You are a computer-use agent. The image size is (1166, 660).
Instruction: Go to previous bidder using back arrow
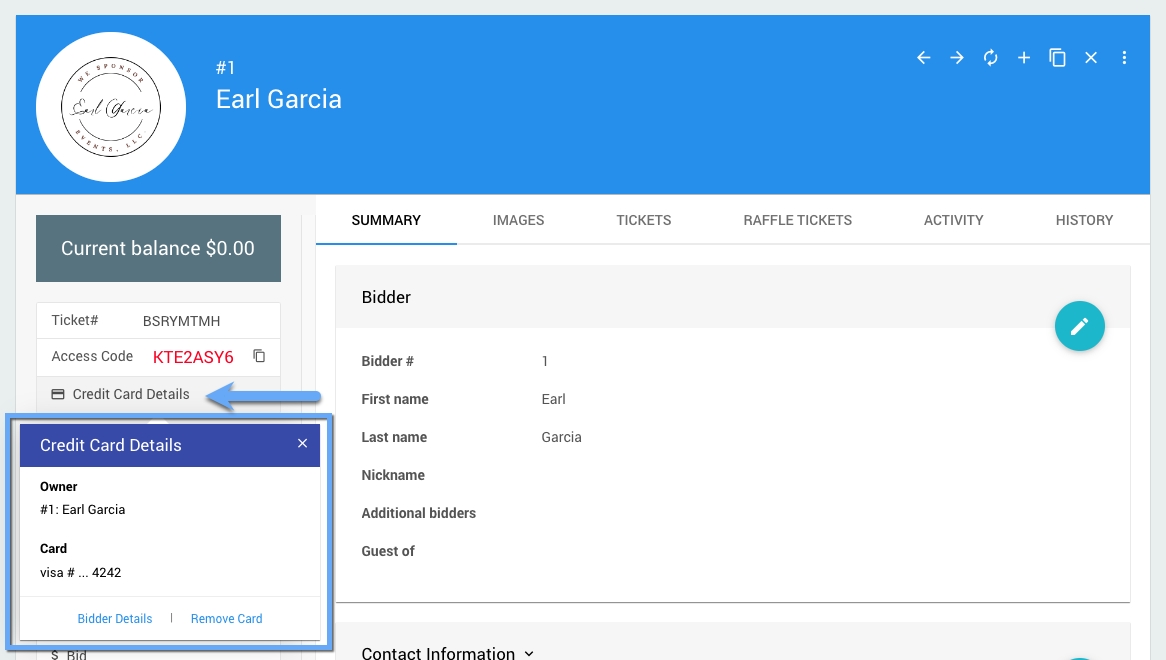click(924, 58)
